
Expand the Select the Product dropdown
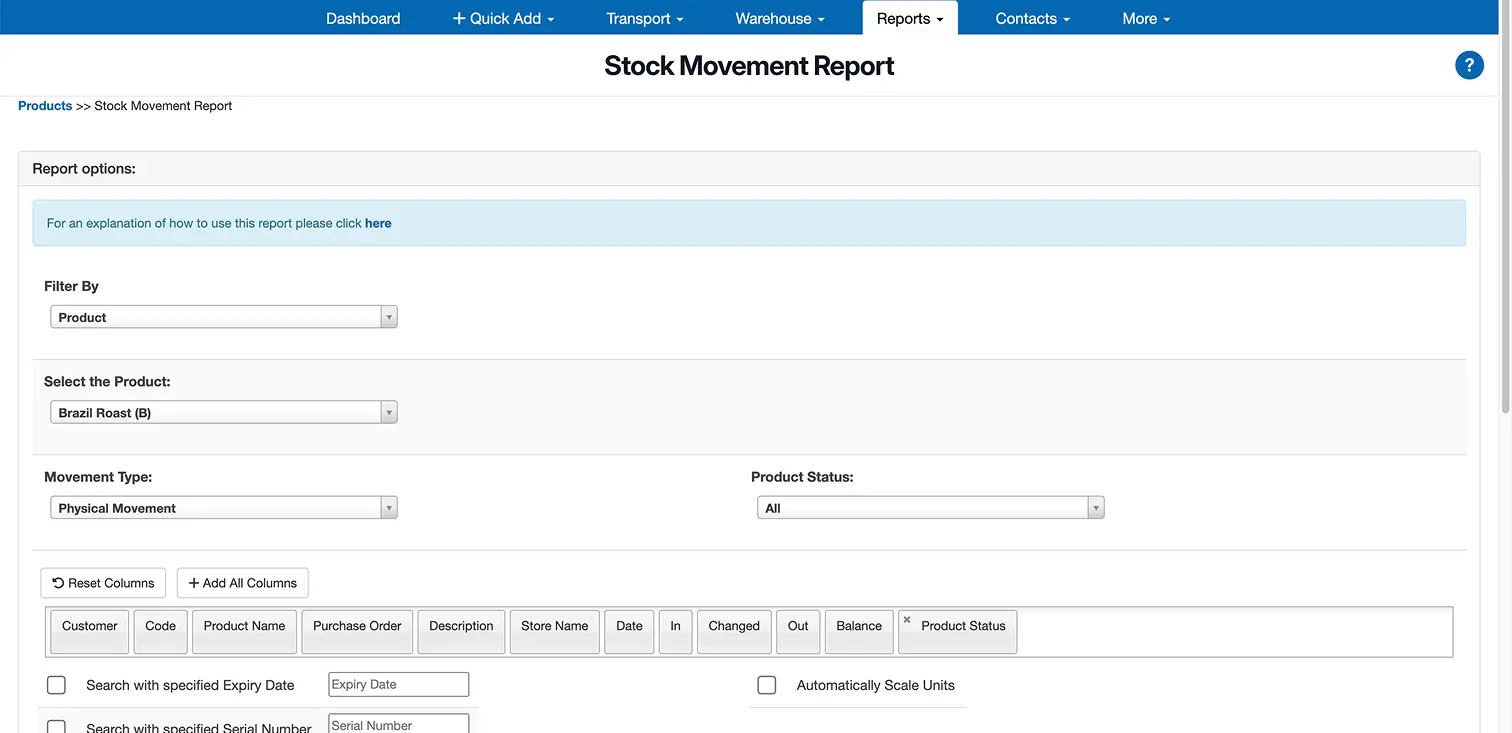tap(224, 413)
